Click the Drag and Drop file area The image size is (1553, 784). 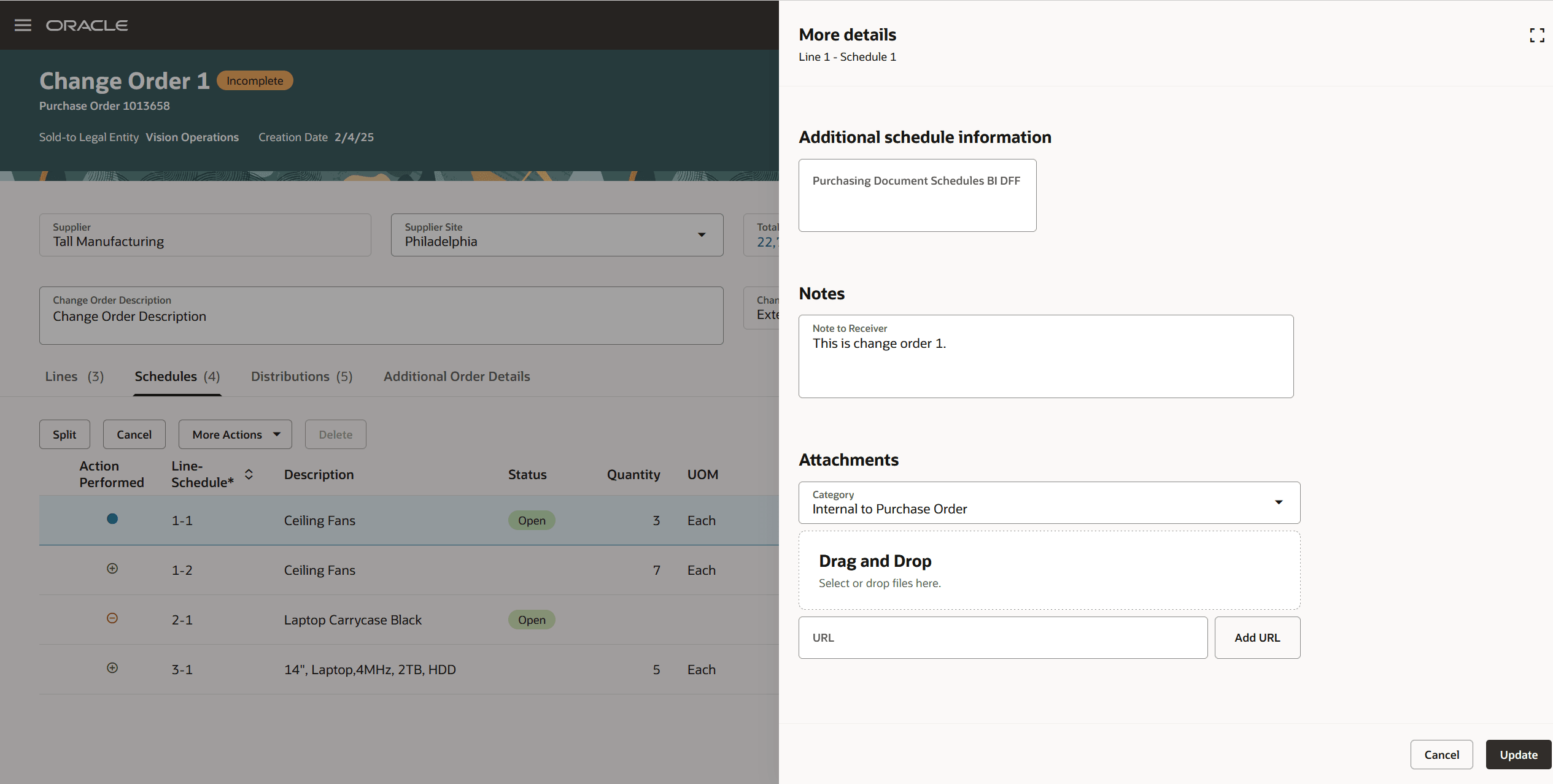(1049, 571)
